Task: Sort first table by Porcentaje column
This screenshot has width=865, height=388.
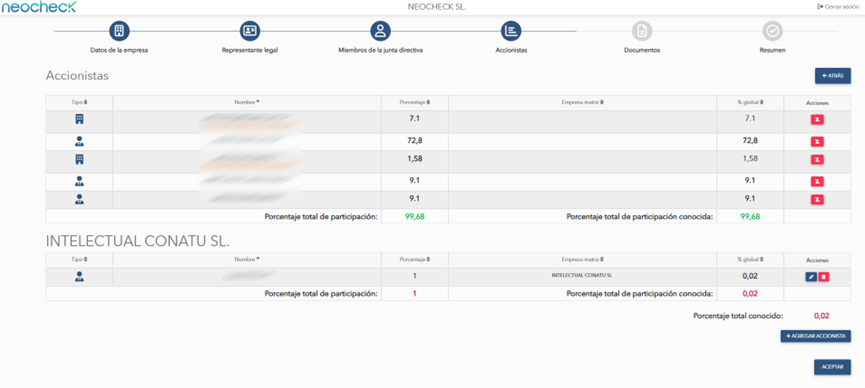Action: tap(415, 103)
